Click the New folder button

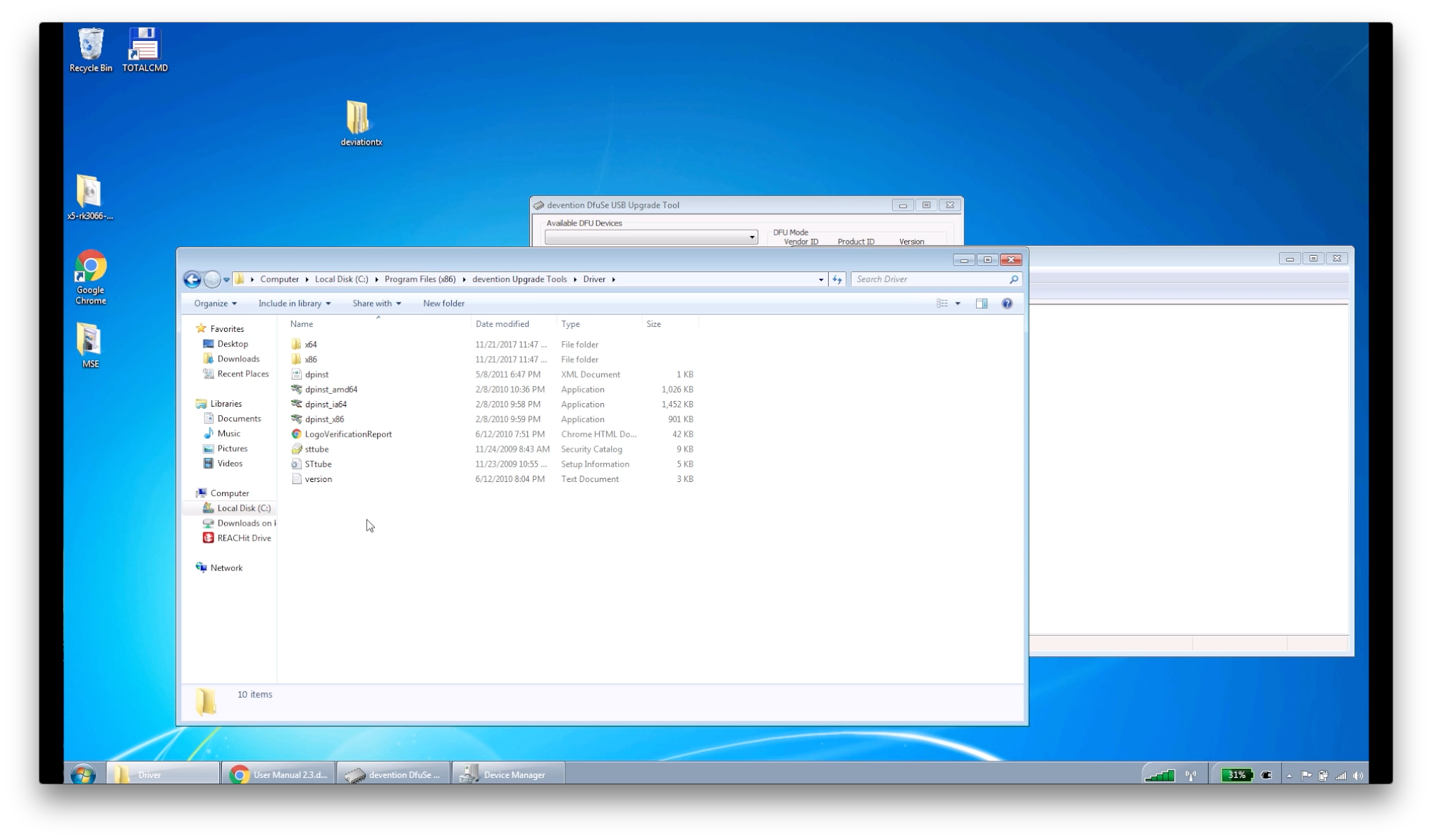(443, 304)
